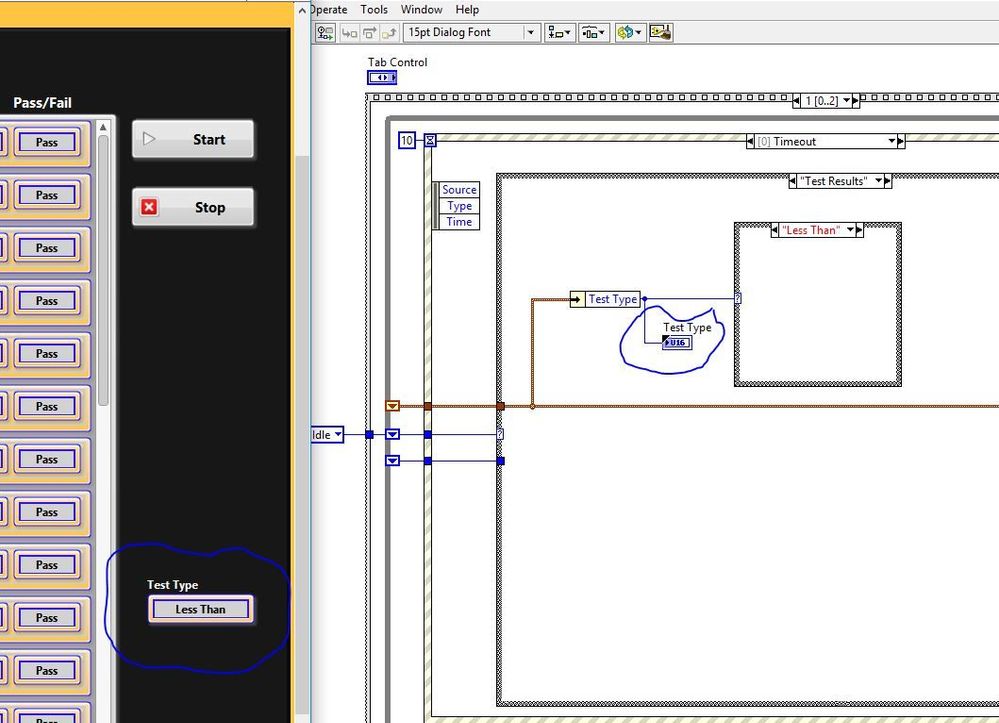Open the Reorder objects toolbar menu

pyautogui.click(x=629, y=32)
